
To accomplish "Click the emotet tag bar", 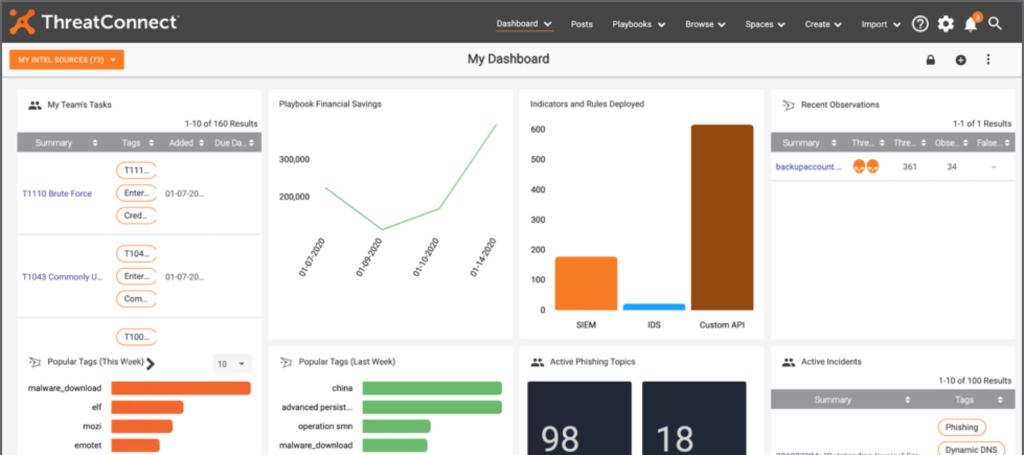I will coord(135,445).
